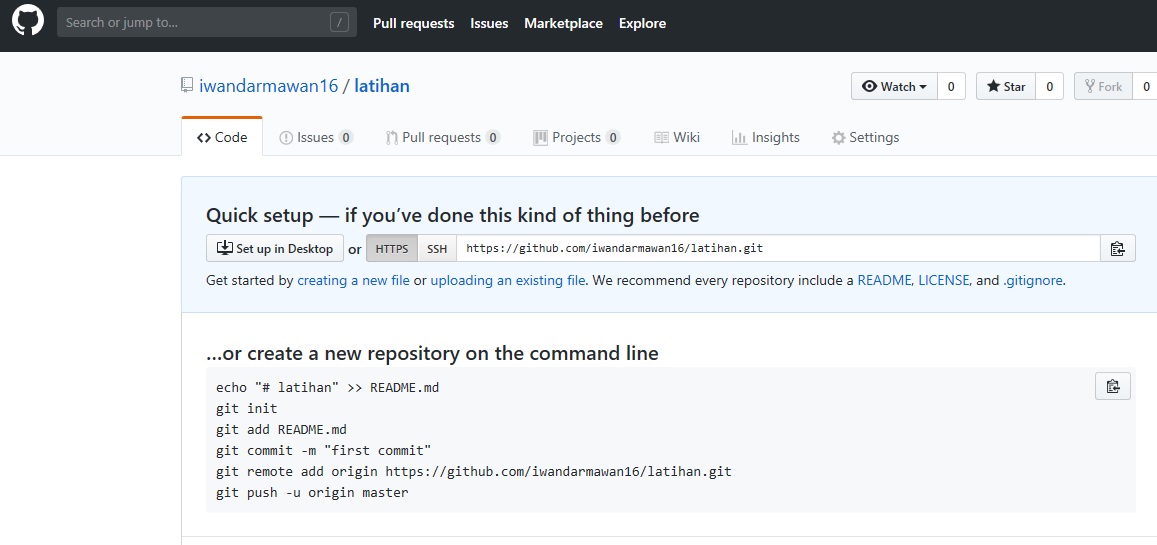Switch clone URL to SSH
1157x545 pixels.
(437, 249)
